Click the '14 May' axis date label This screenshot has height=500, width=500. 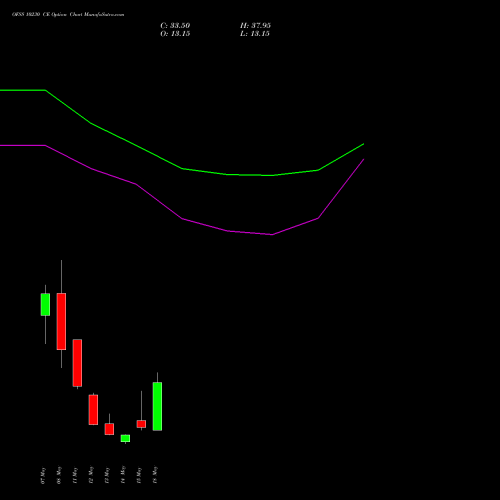(x=123, y=475)
